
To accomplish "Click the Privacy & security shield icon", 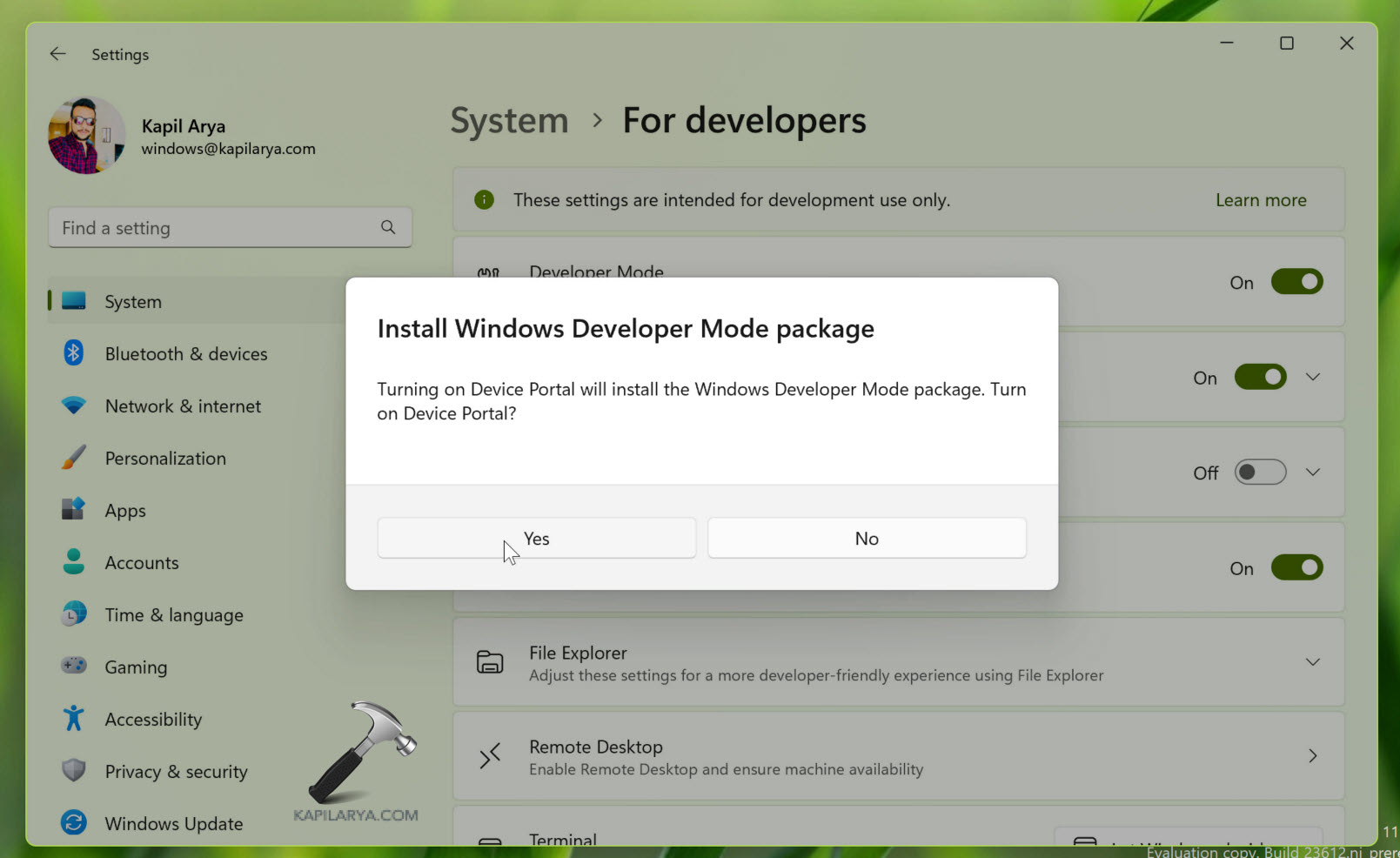I will (x=74, y=770).
